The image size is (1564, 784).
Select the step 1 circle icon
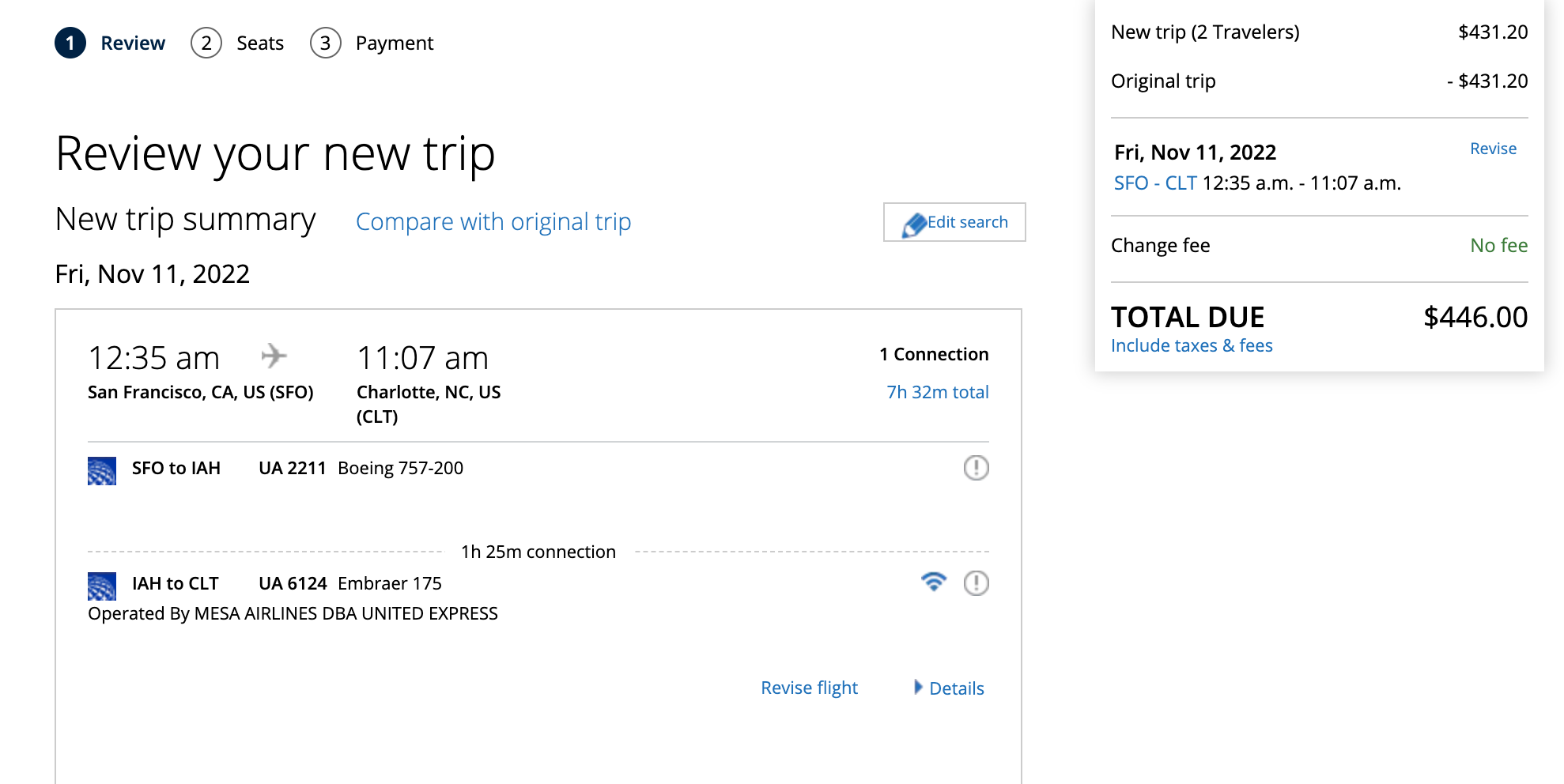[x=70, y=43]
